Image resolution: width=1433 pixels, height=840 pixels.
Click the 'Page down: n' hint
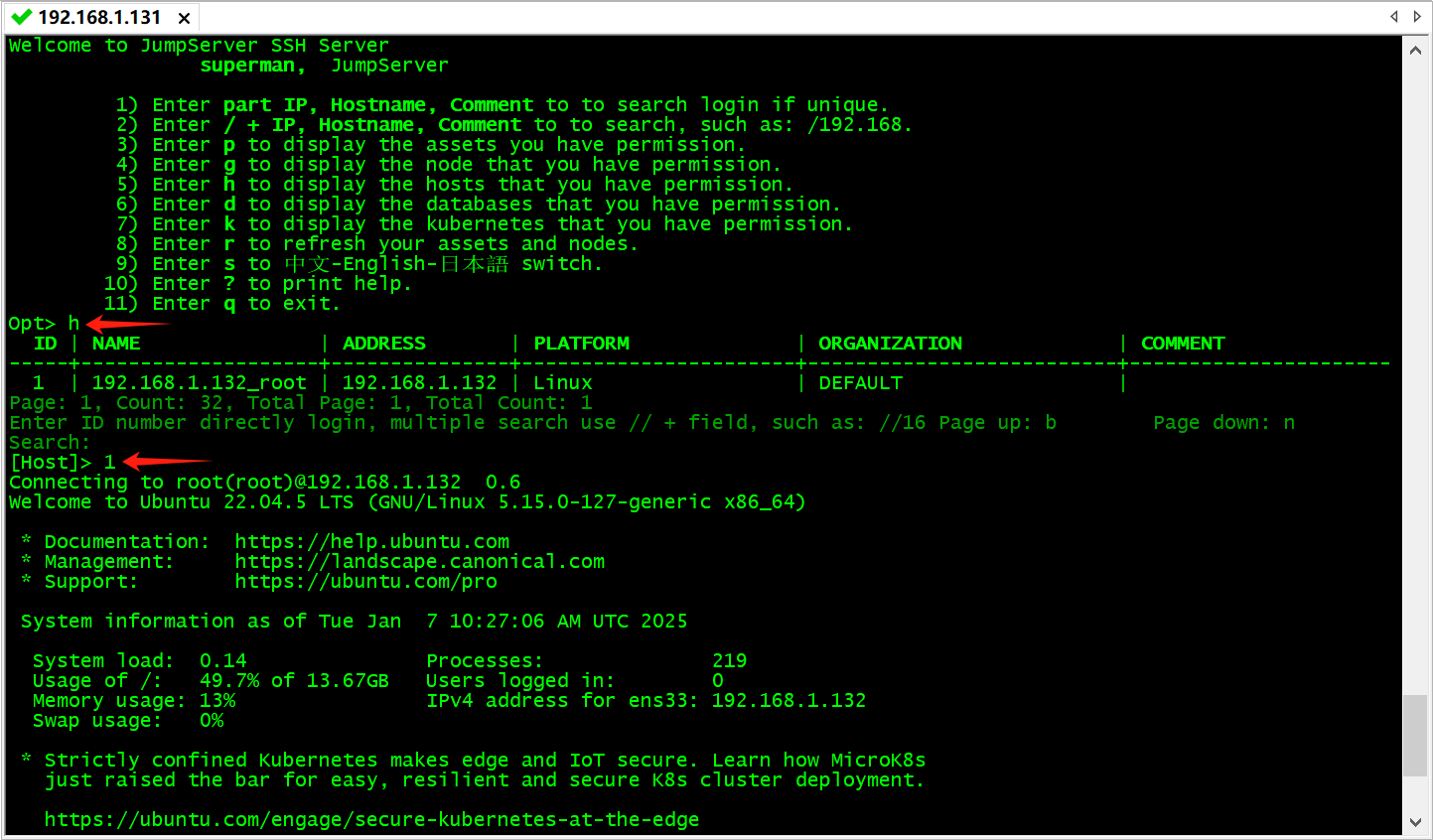[1224, 422]
